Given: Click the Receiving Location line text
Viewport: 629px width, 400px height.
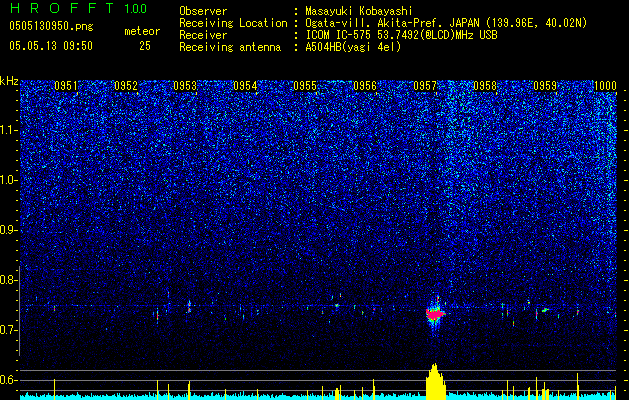Looking at the screenshot, I should click(383, 23).
